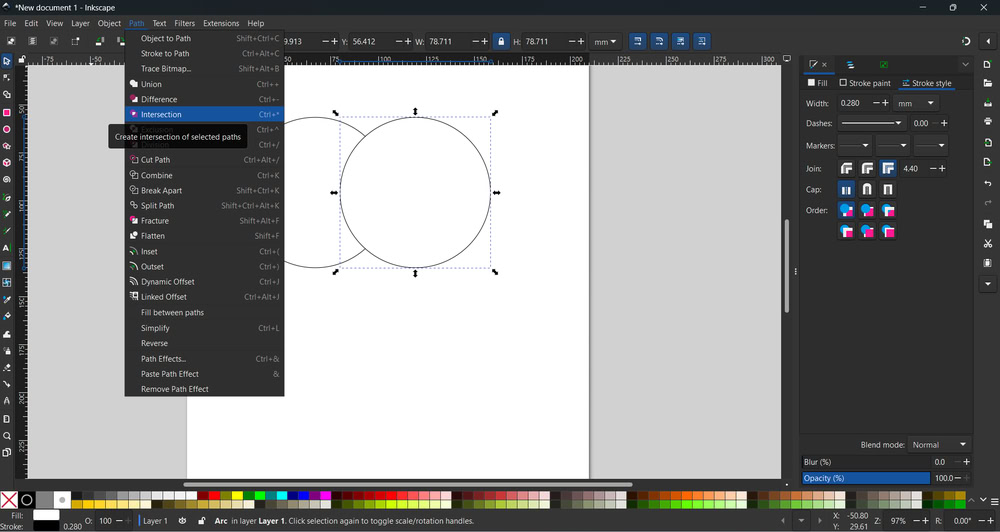Viewport: 1000px width, 532px height.
Task: Open the stroke width unit dropdown
Action: pyautogui.click(x=916, y=103)
